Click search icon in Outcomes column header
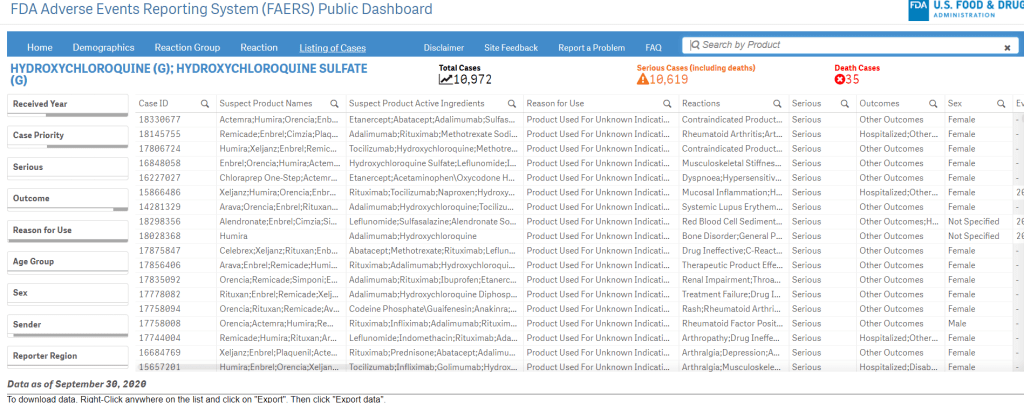 coord(934,103)
